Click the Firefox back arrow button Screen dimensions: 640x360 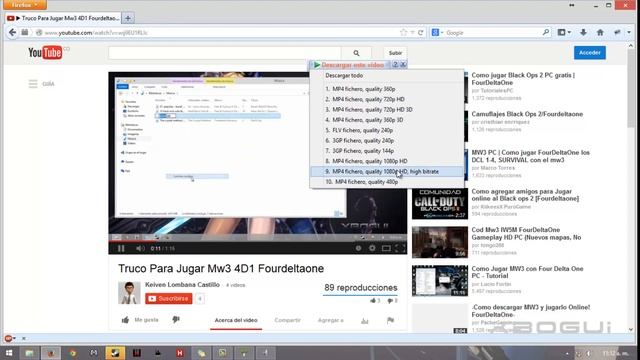[x=12, y=32]
